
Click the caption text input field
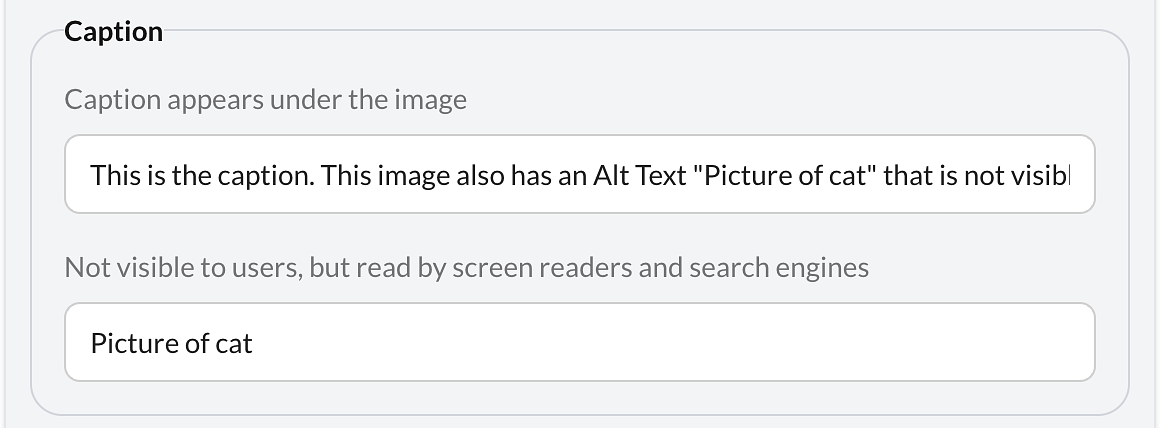click(580, 175)
